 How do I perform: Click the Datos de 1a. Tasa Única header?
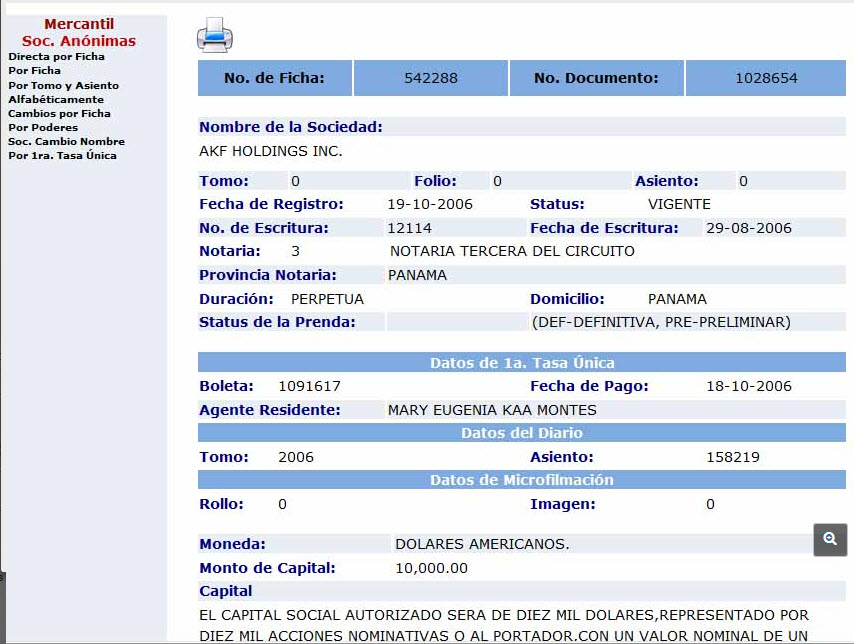(x=521, y=362)
